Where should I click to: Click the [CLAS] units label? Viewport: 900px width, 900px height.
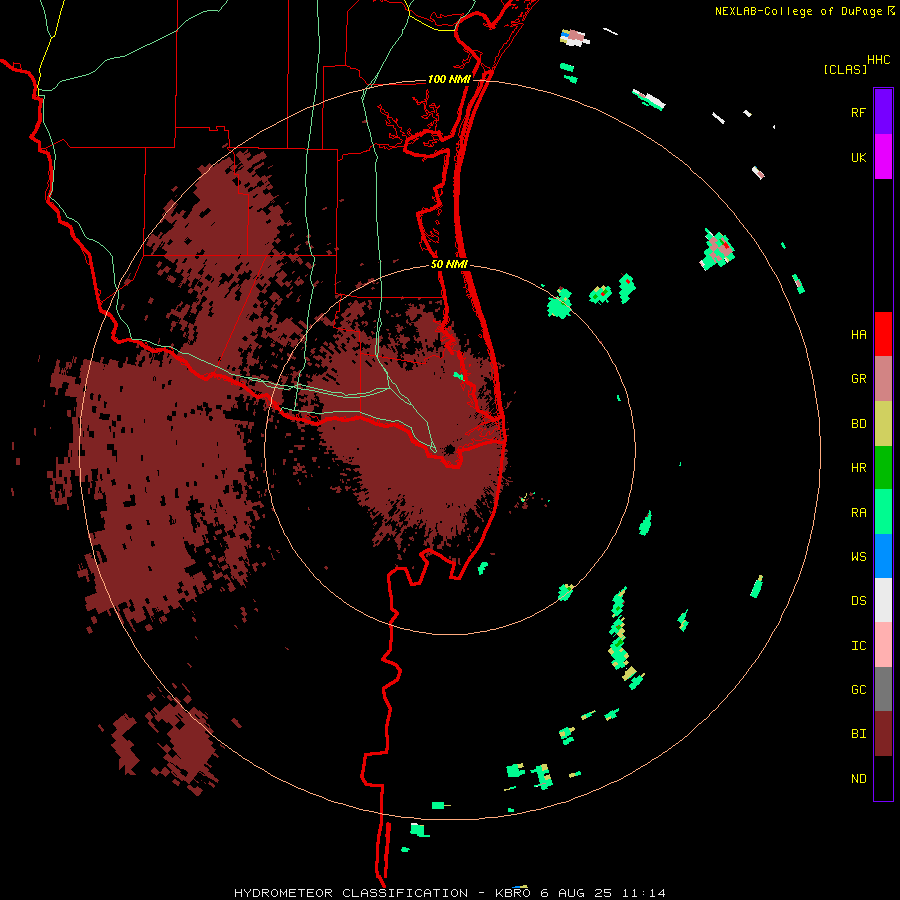click(845, 70)
